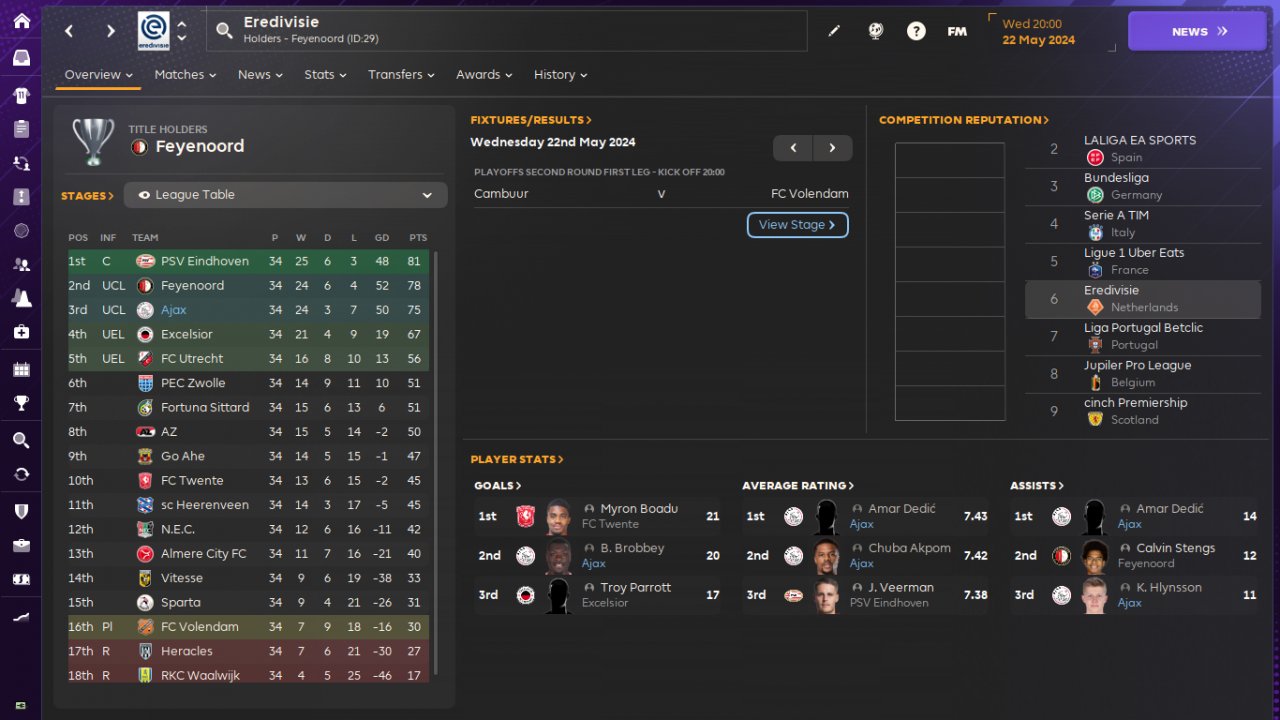
Task: Open Cambuur from the playoff fixture
Action: (501, 194)
